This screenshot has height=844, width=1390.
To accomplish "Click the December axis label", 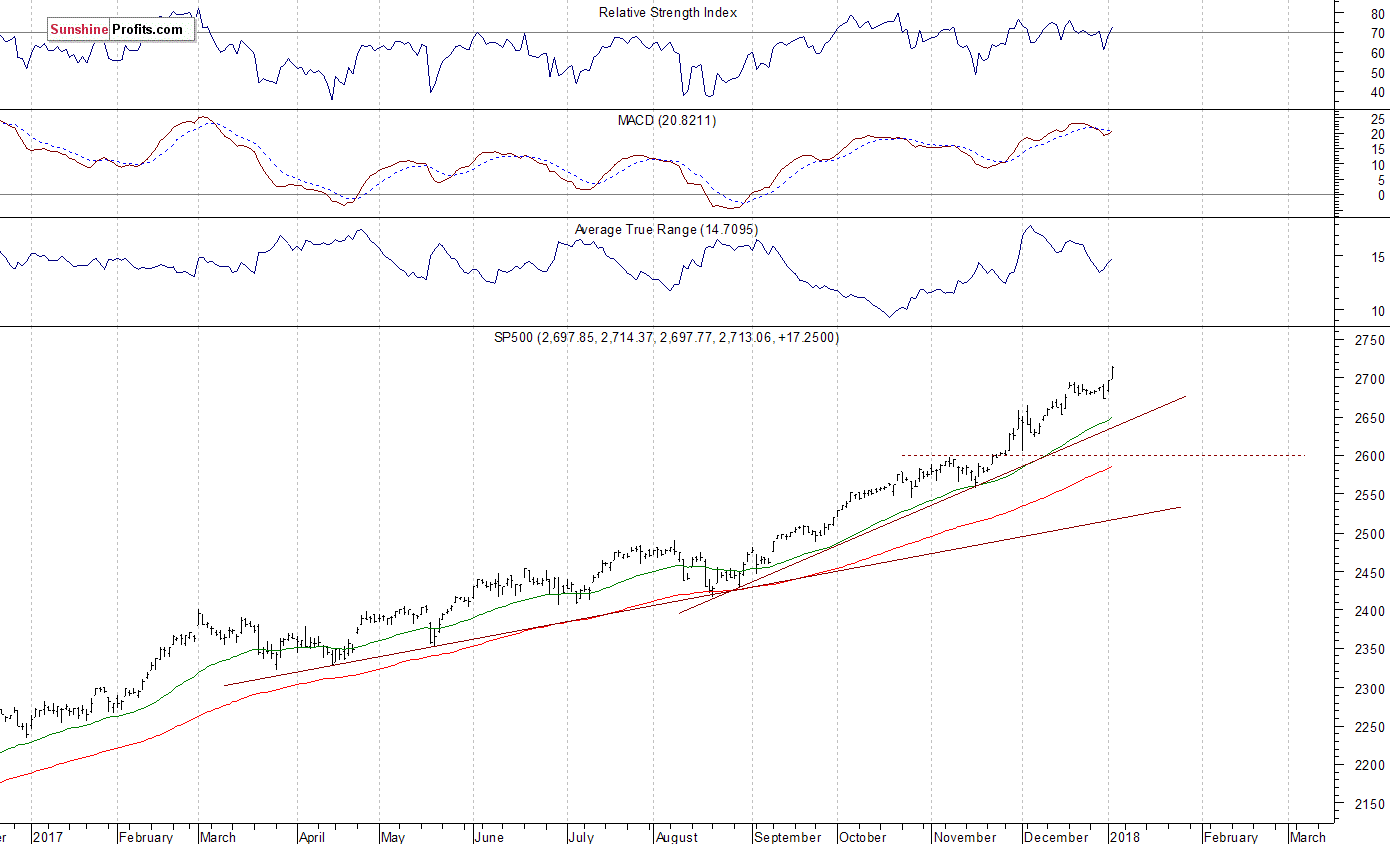I will [1057, 837].
